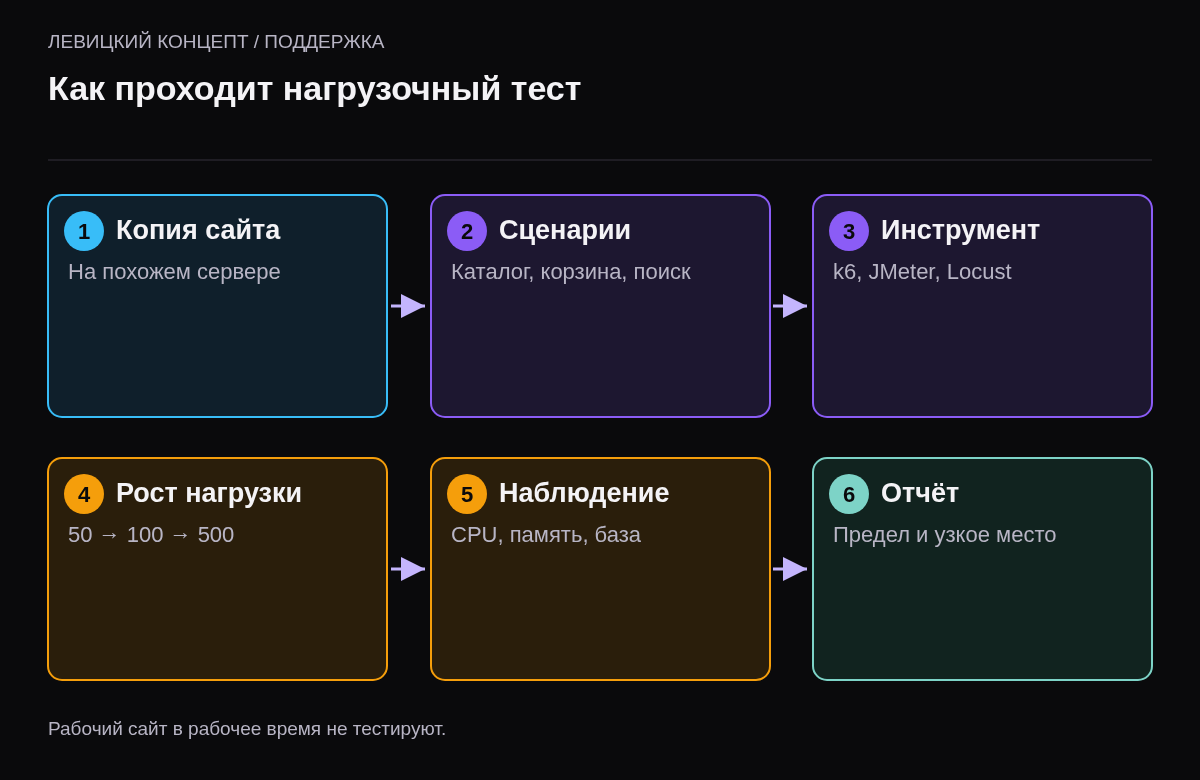
Task: Select the «Рост нагрузки» card title
Action: [209, 493]
